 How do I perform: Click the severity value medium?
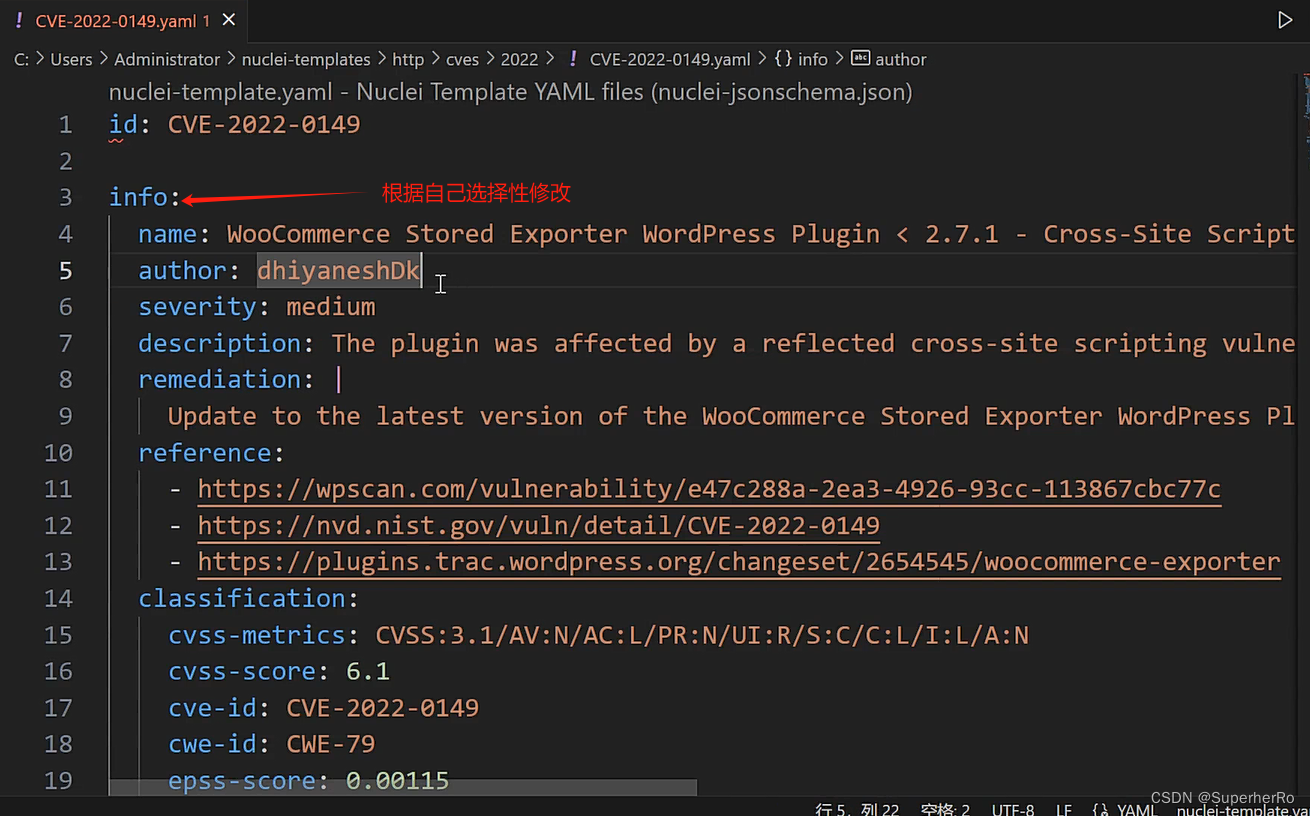(x=331, y=306)
